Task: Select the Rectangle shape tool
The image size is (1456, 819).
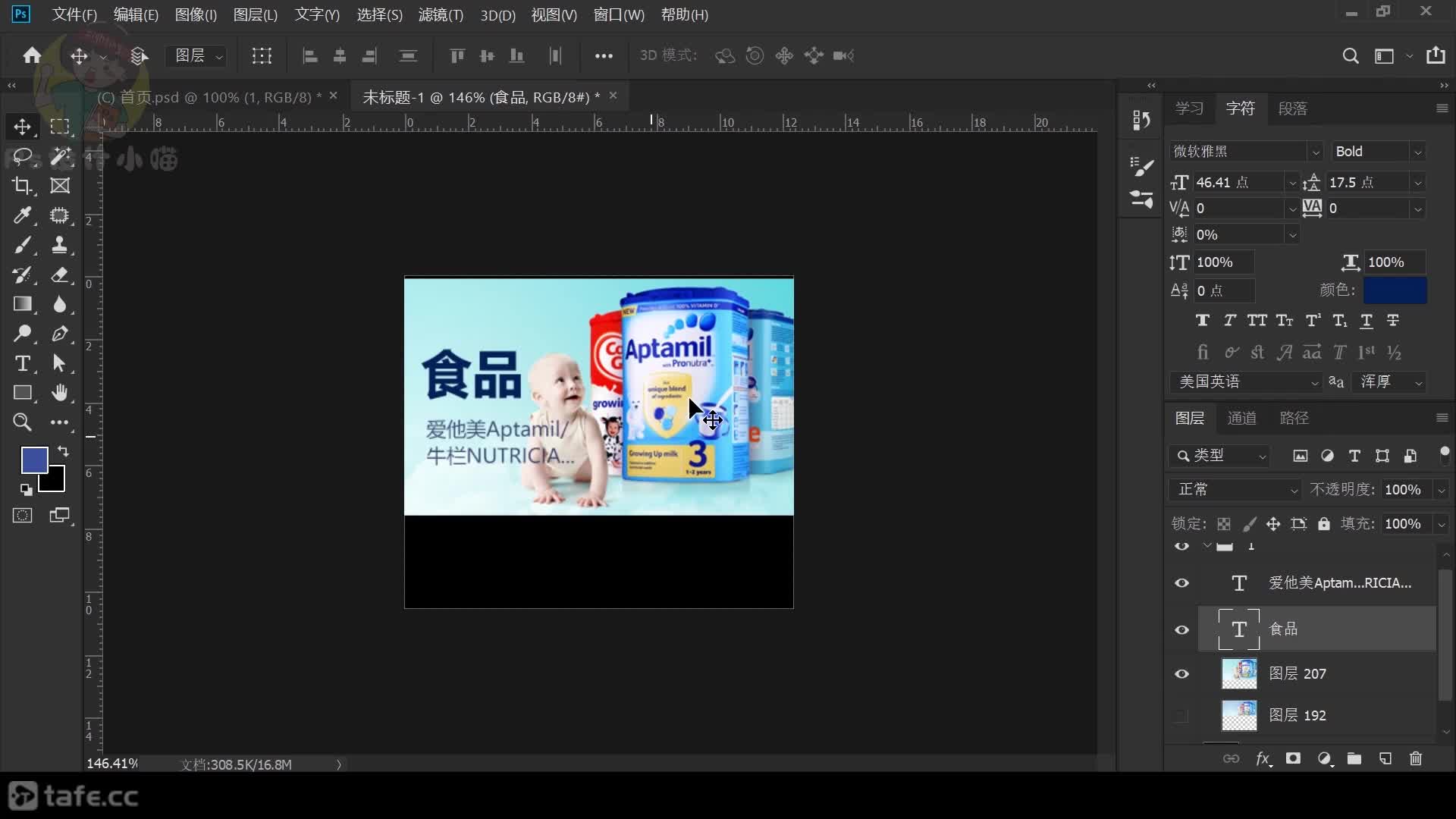Action: click(x=22, y=393)
